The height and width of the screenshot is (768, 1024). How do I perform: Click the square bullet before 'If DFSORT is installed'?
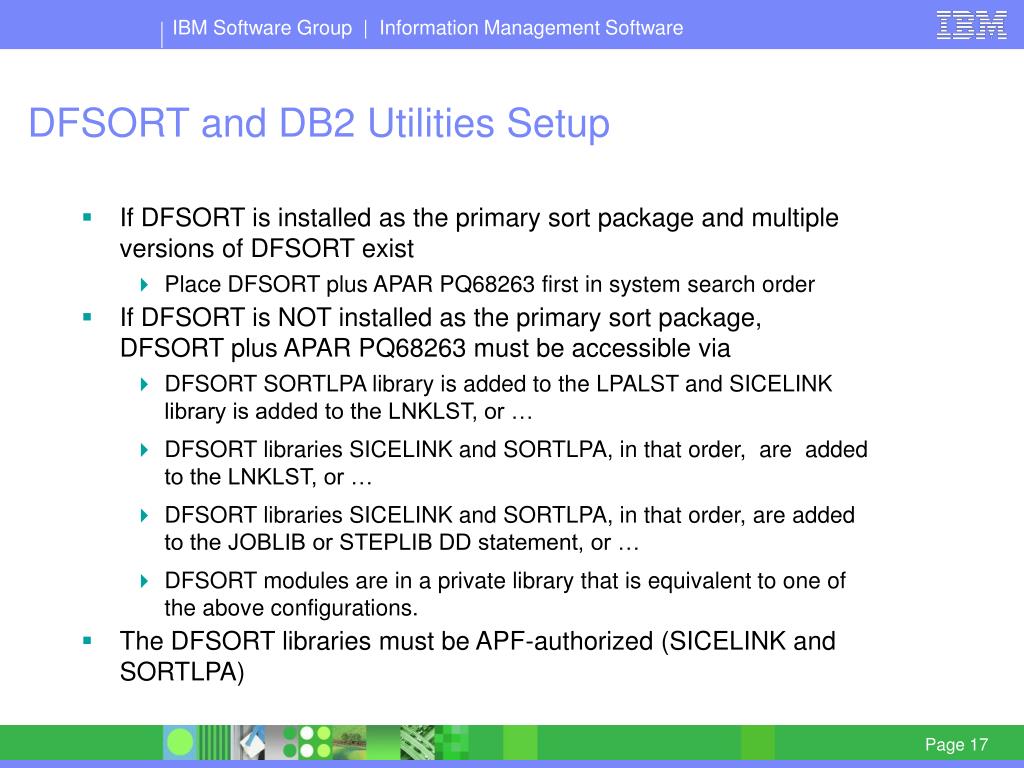[x=88, y=217]
